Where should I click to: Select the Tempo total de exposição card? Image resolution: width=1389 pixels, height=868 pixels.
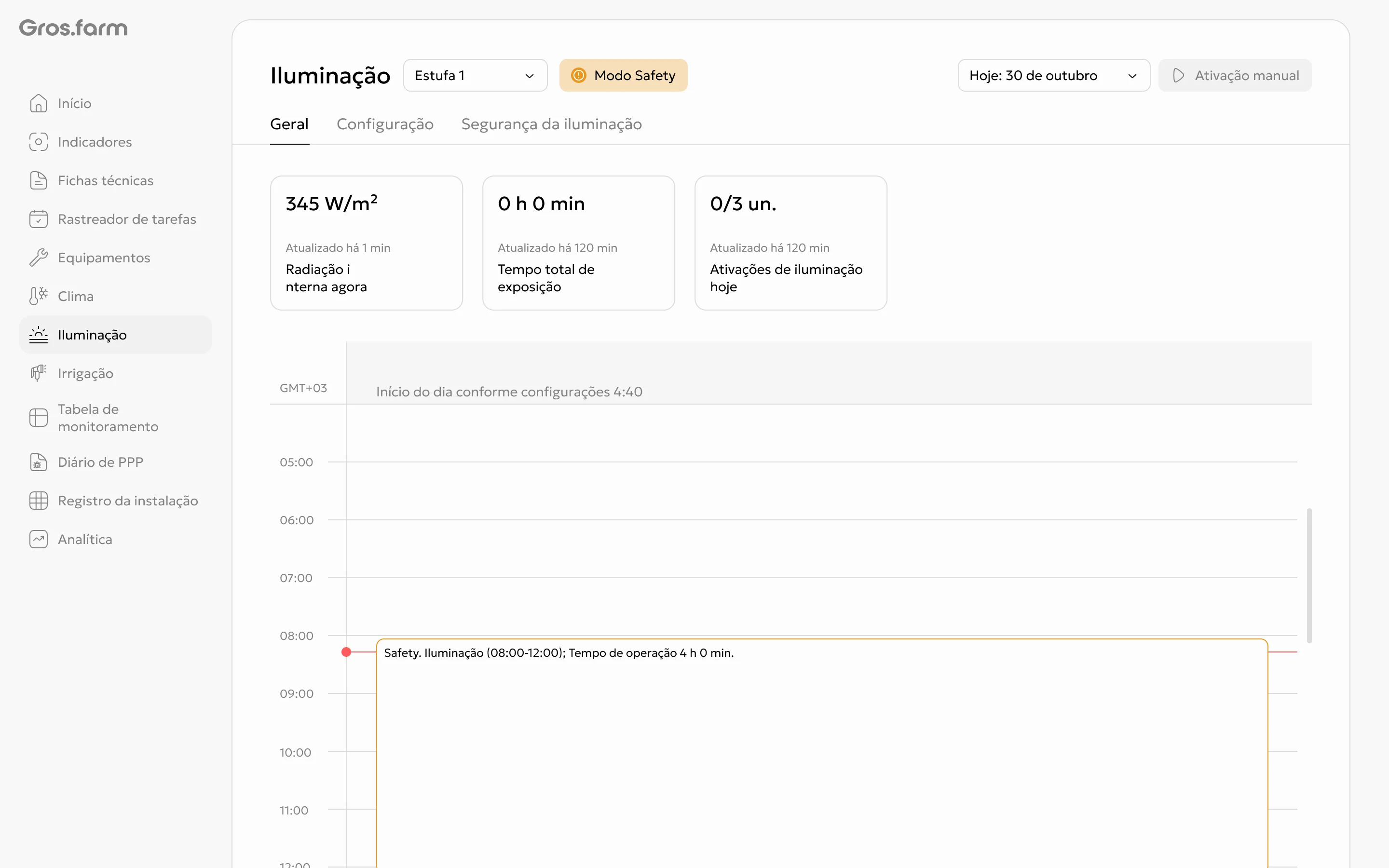click(x=579, y=243)
